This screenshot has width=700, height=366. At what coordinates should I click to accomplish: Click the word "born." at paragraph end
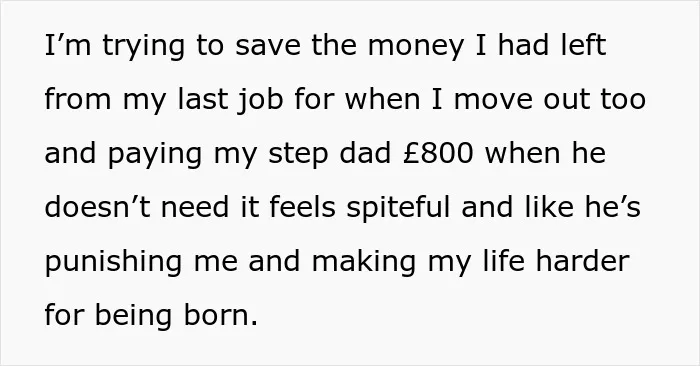[x=221, y=315]
